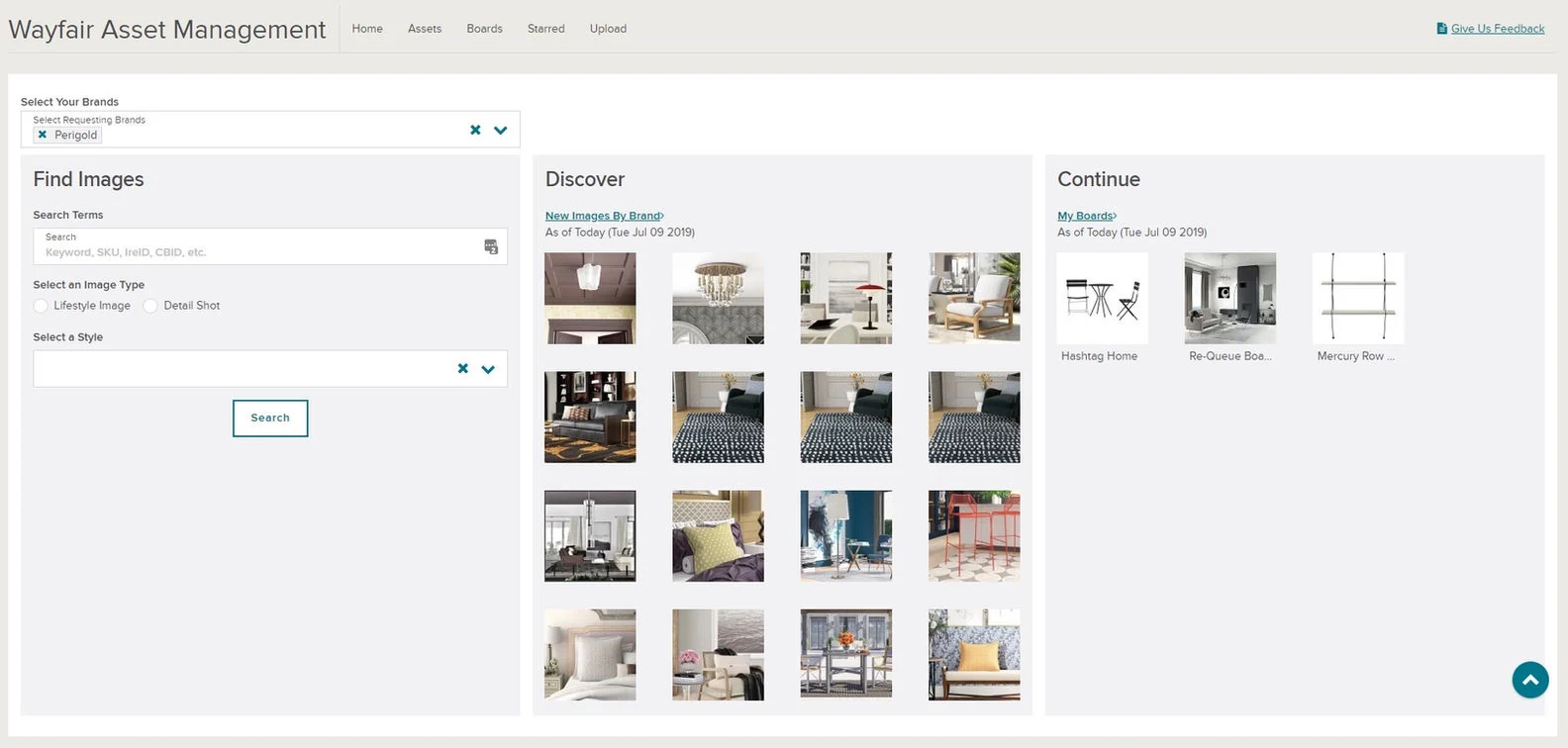This screenshot has width=1568, height=748.
Task: Open the Assets menu item
Action: pyautogui.click(x=425, y=29)
